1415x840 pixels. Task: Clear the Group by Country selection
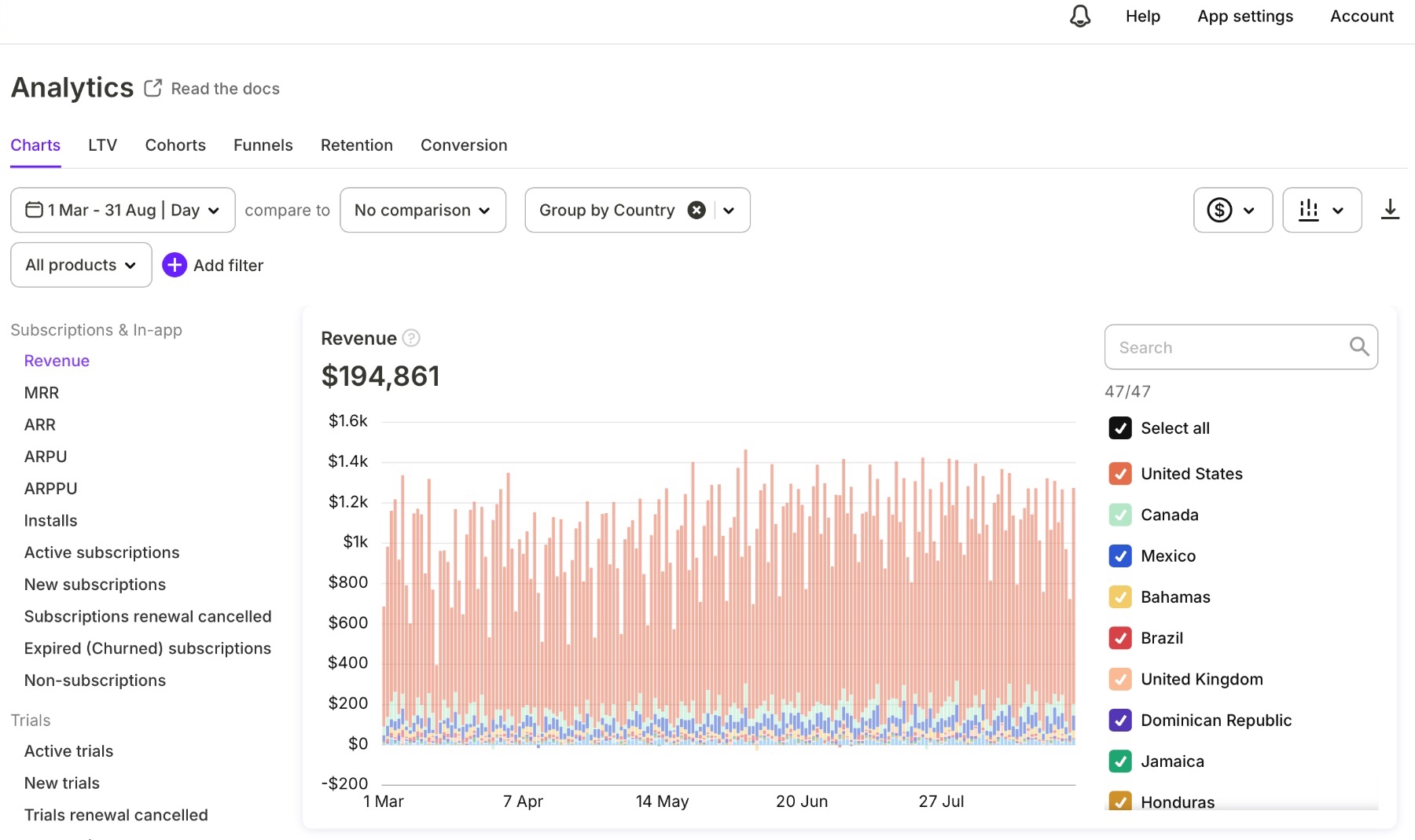696,210
